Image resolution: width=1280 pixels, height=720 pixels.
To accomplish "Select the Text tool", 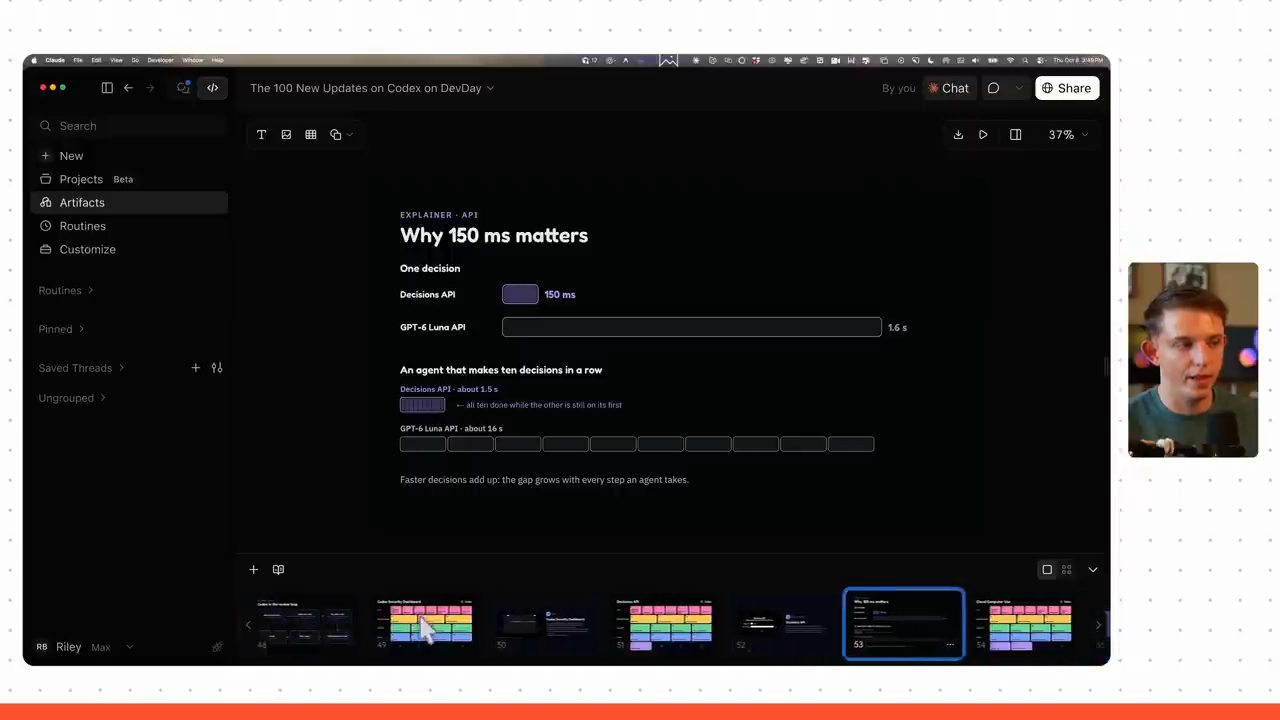I will 261,135.
